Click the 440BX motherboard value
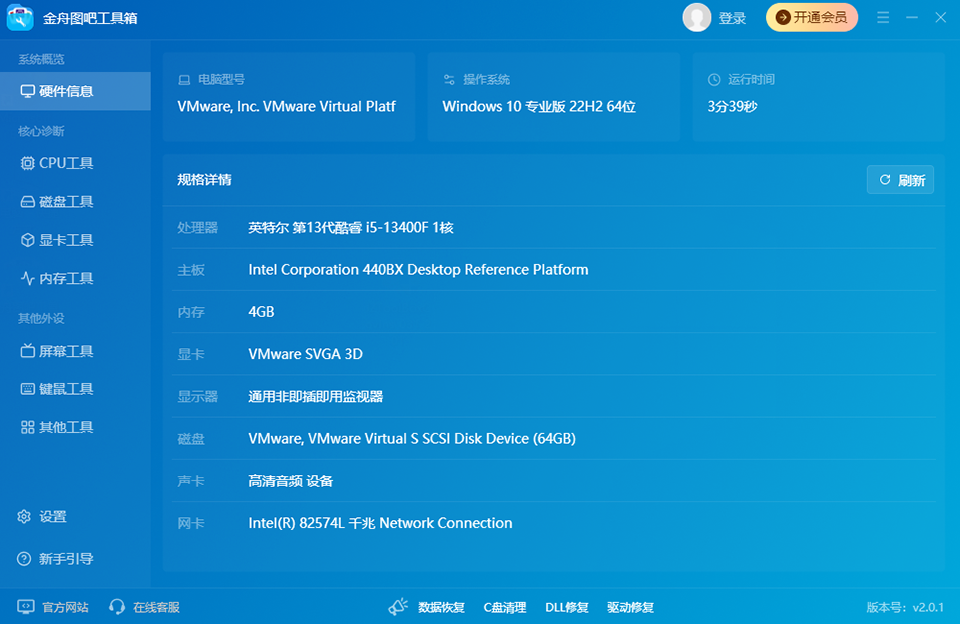960x624 pixels. (x=418, y=270)
